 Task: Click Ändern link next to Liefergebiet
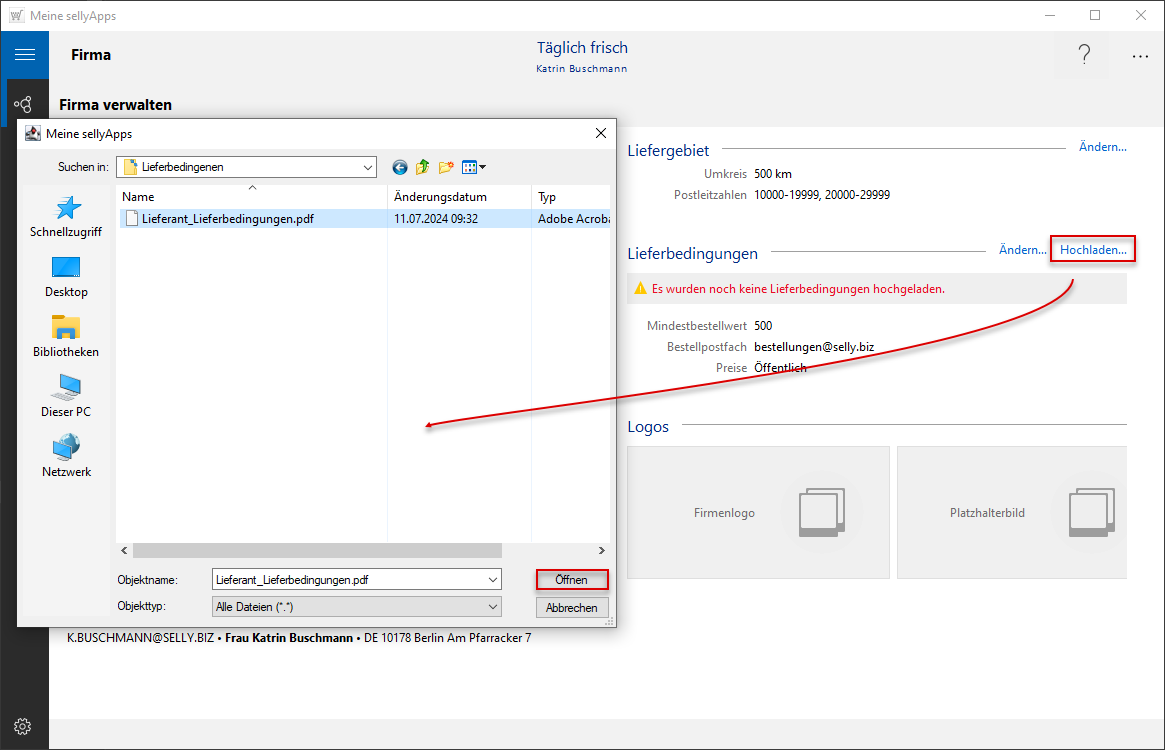1102,147
